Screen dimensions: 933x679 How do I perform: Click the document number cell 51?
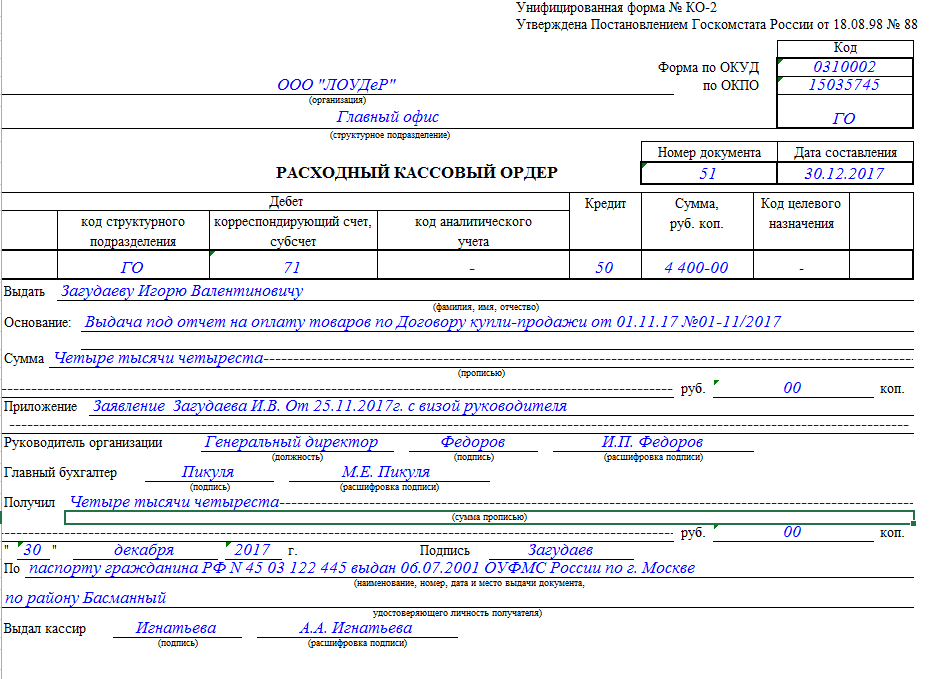708,173
